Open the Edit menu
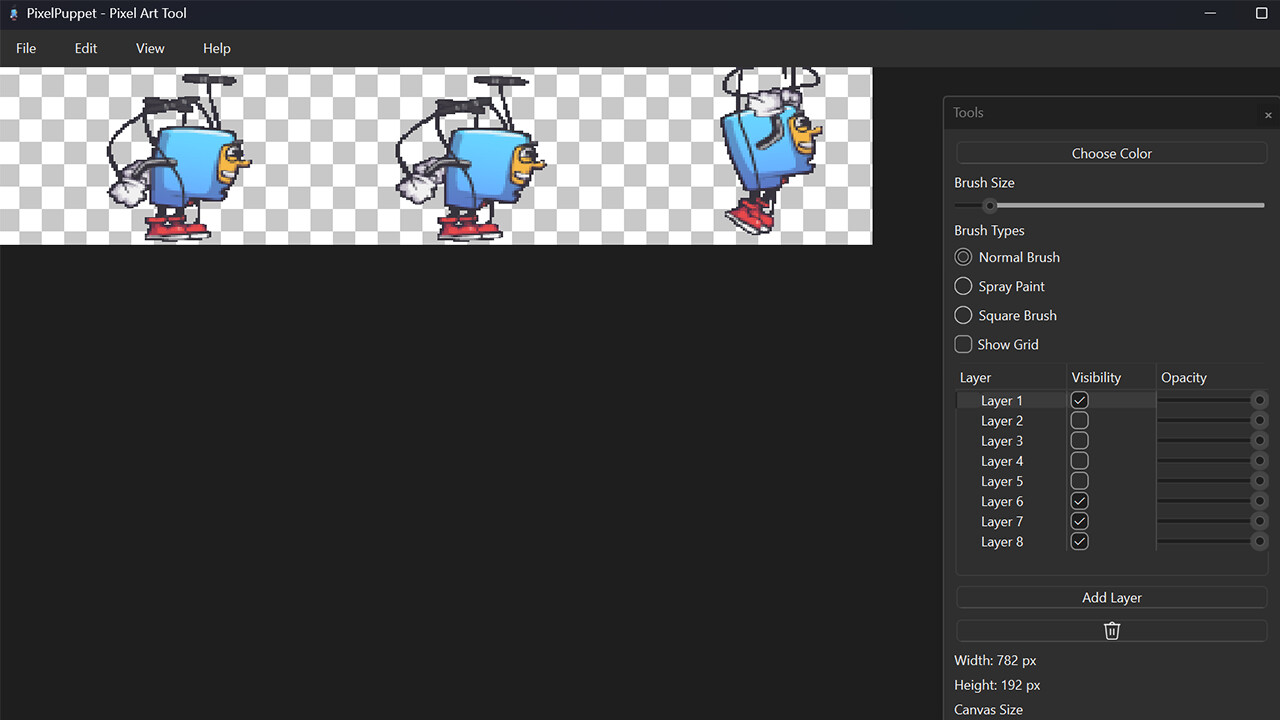Viewport: 1280px width, 720px height. (x=86, y=48)
